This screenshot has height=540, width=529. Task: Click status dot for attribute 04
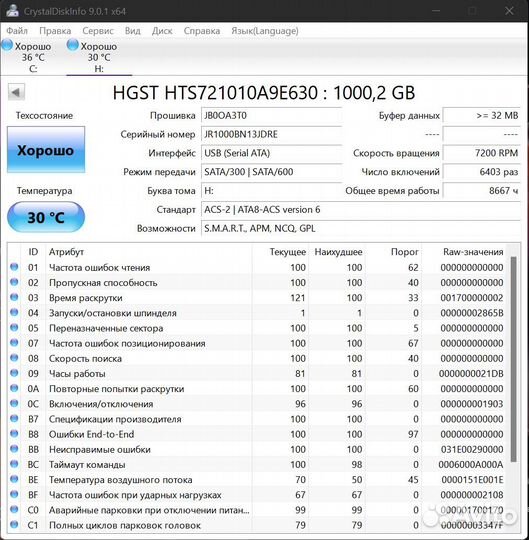[x=14, y=312]
